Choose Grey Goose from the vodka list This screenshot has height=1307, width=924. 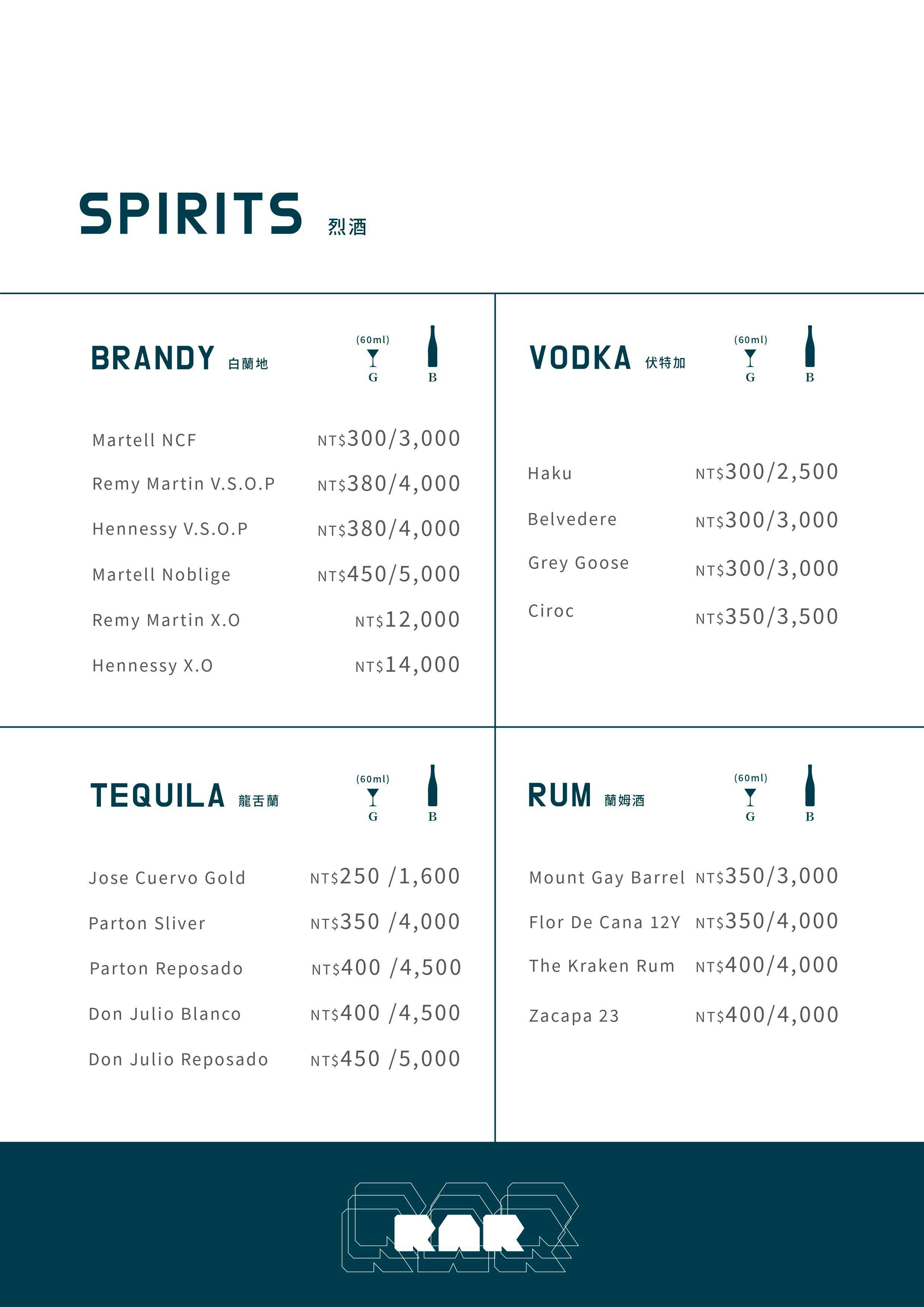pyautogui.click(x=578, y=563)
